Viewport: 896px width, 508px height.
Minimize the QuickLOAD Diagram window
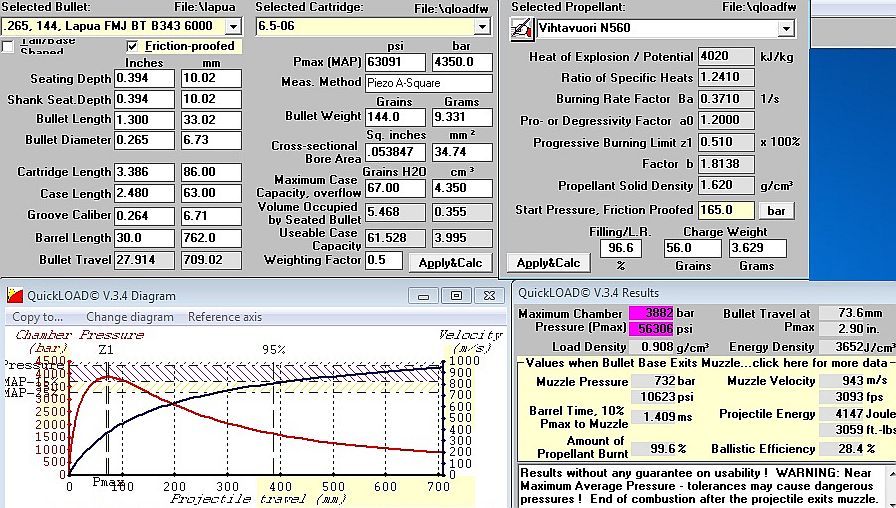coord(423,295)
